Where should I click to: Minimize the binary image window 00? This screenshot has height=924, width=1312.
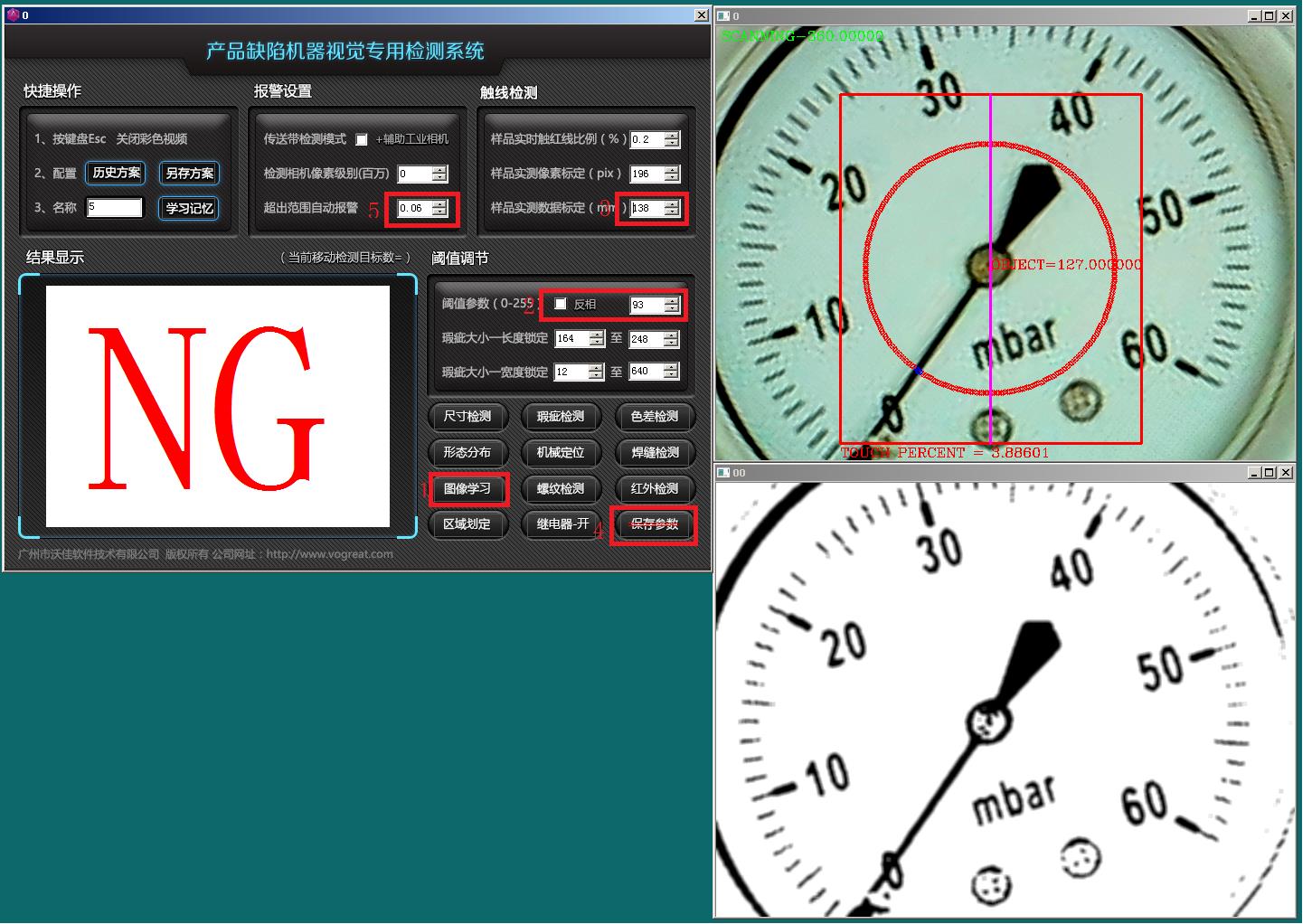pyautogui.click(x=1253, y=472)
